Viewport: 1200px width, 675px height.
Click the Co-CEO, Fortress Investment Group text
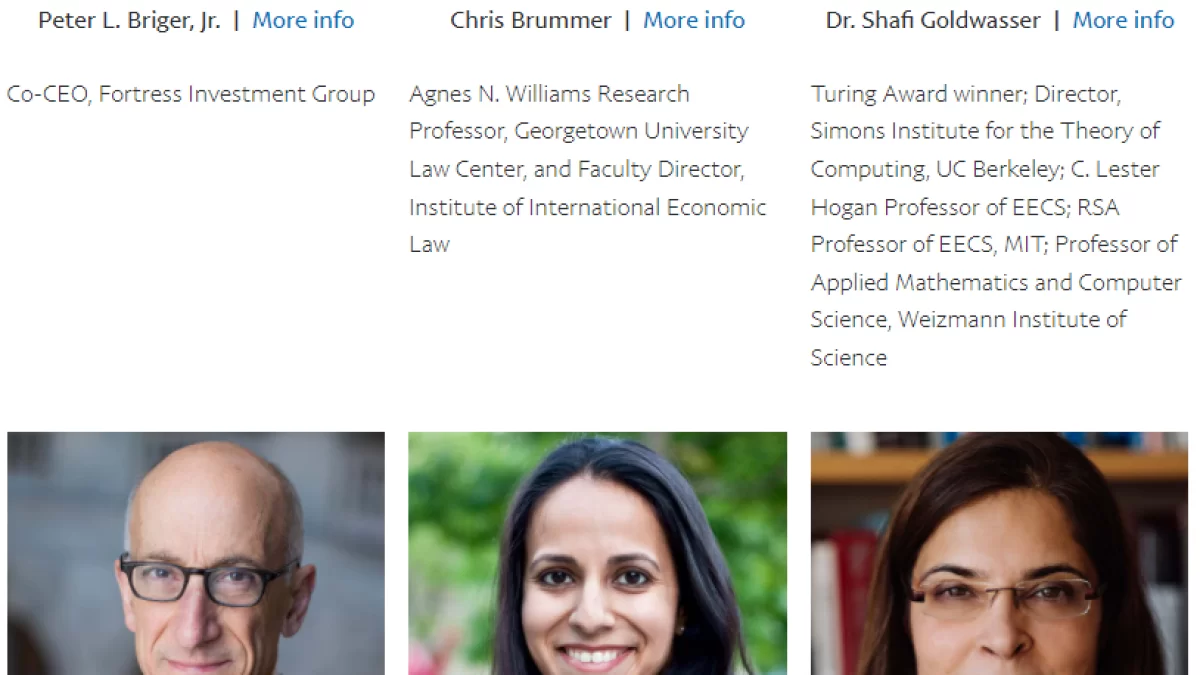(x=191, y=94)
